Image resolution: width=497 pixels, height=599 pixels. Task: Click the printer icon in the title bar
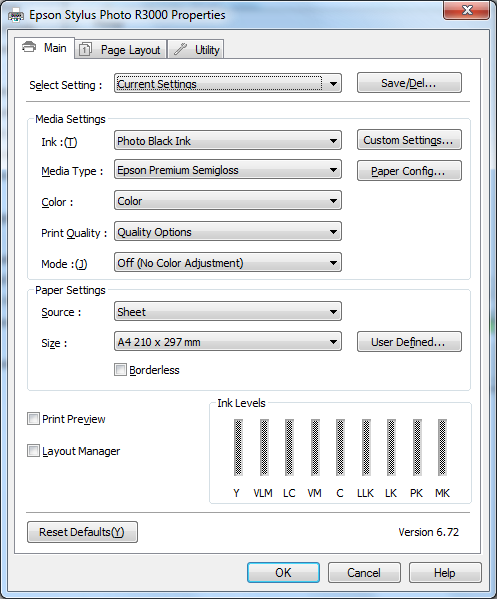coord(16,16)
